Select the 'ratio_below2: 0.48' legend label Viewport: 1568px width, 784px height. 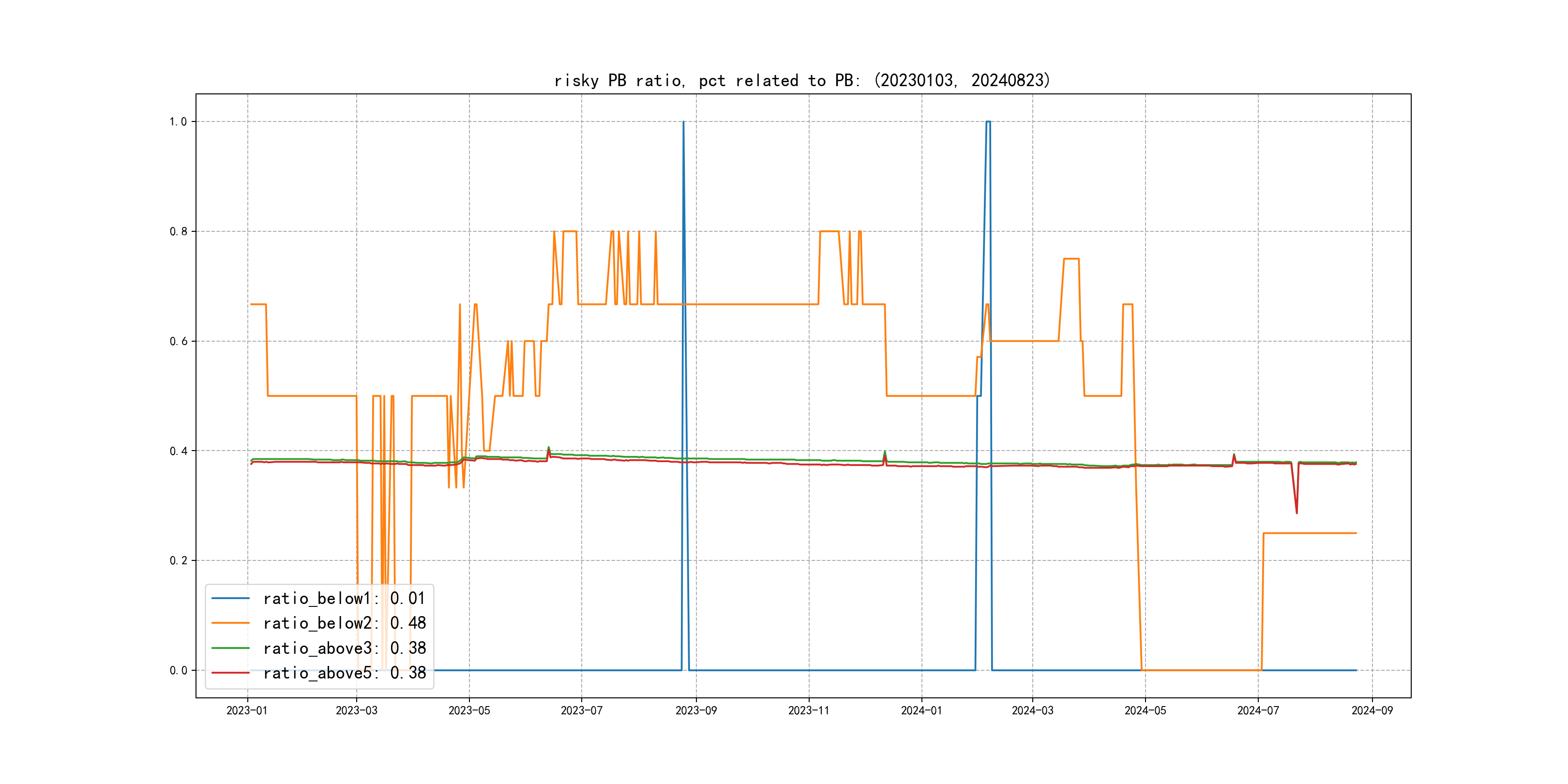pos(344,623)
